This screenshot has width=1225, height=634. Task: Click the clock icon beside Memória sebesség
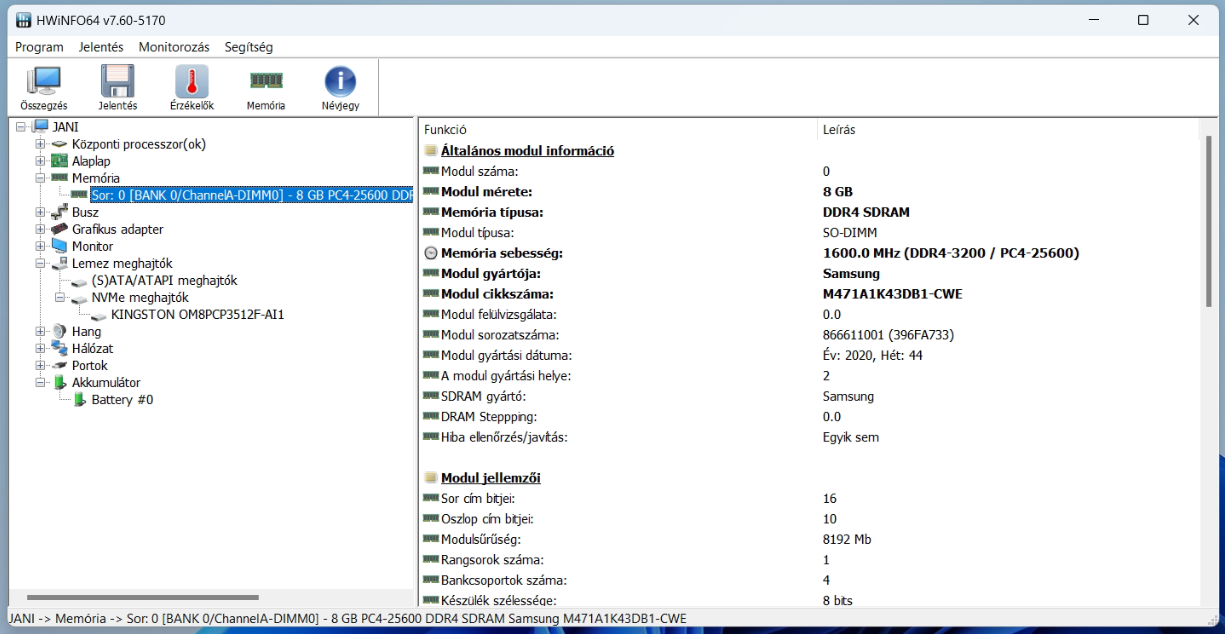pos(431,253)
